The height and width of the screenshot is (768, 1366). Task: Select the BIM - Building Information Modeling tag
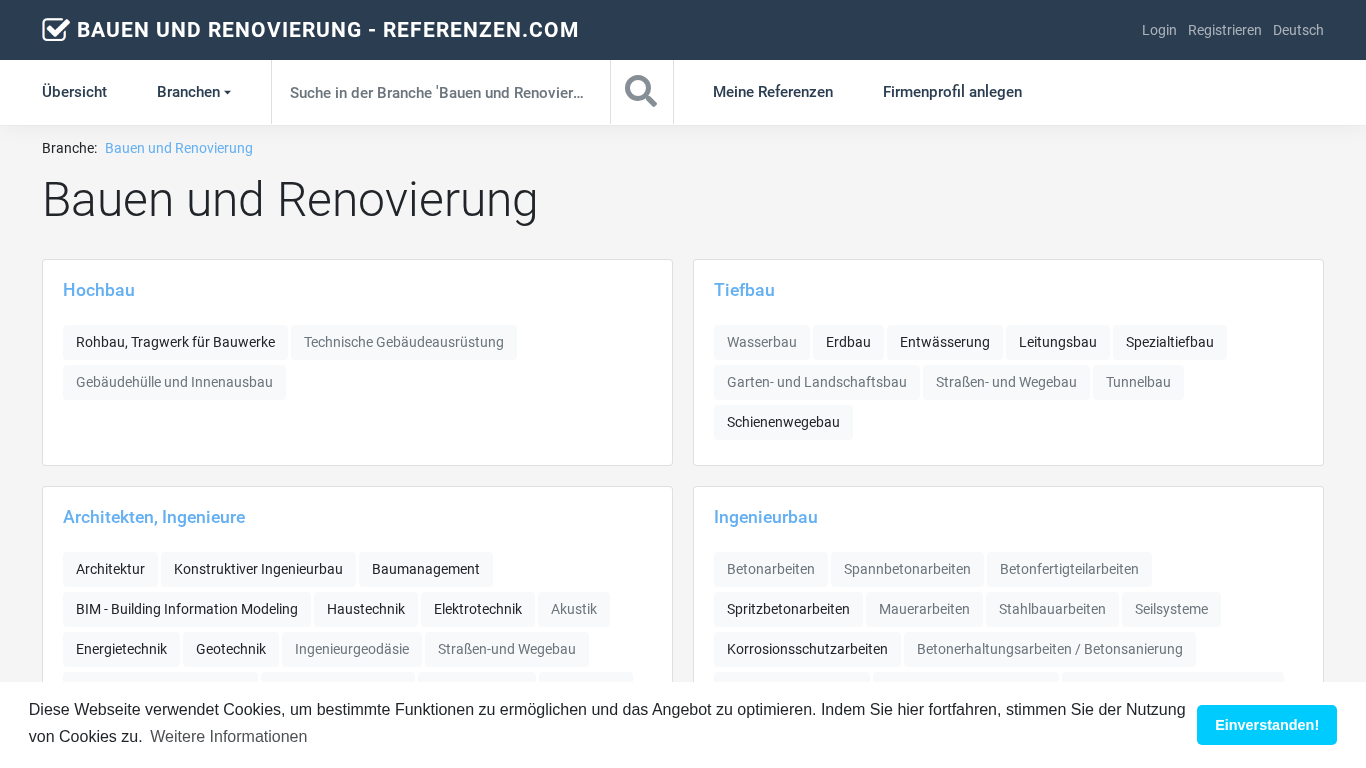(187, 609)
